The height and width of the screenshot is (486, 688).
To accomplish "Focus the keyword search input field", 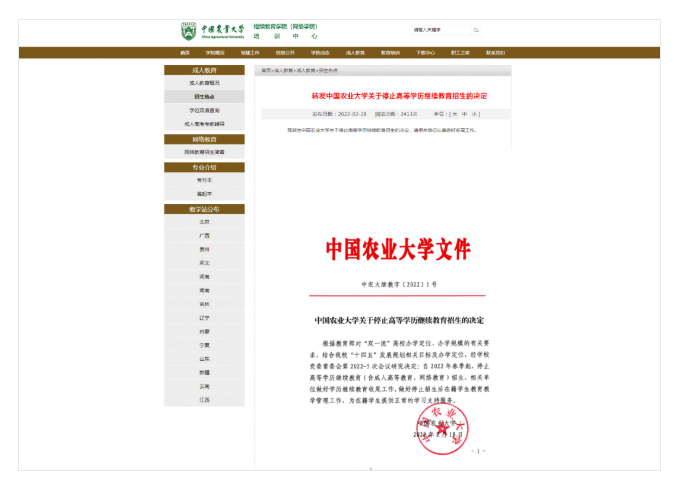I will tap(441, 30).
